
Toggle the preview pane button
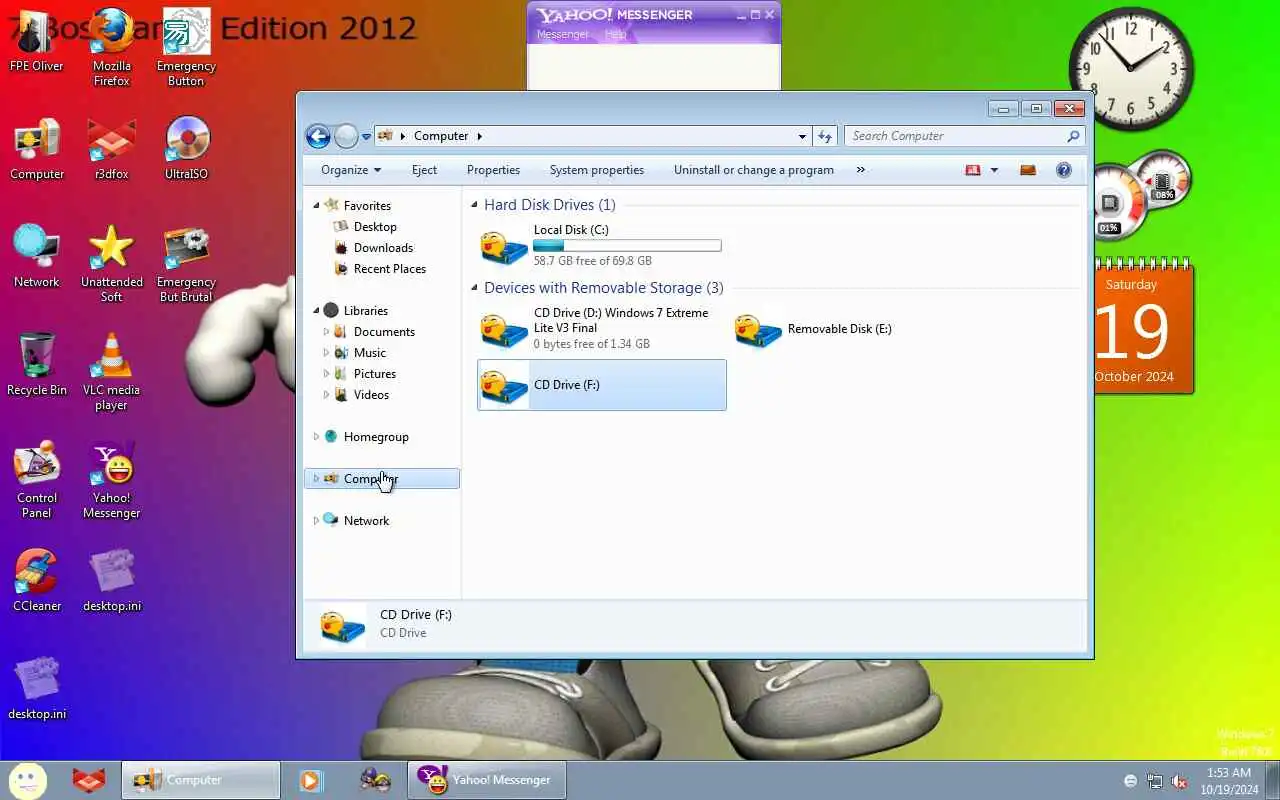pos(1028,170)
